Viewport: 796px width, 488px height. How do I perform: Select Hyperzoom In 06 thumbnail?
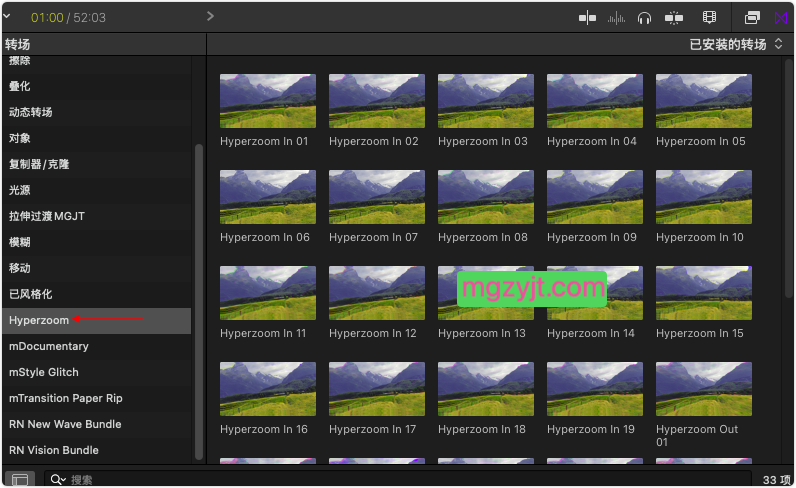268,197
